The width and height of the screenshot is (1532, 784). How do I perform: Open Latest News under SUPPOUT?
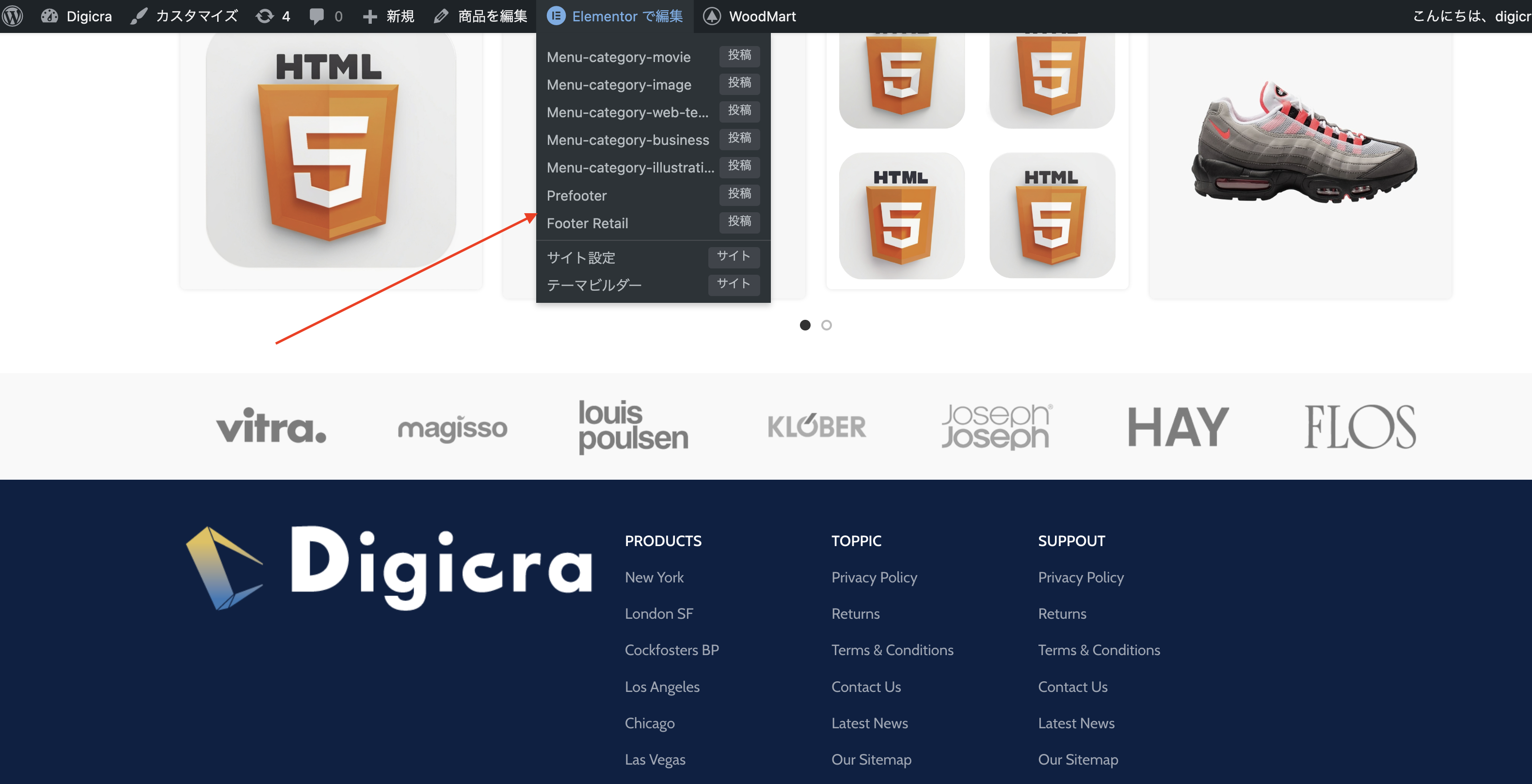(x=1076, y=723)
